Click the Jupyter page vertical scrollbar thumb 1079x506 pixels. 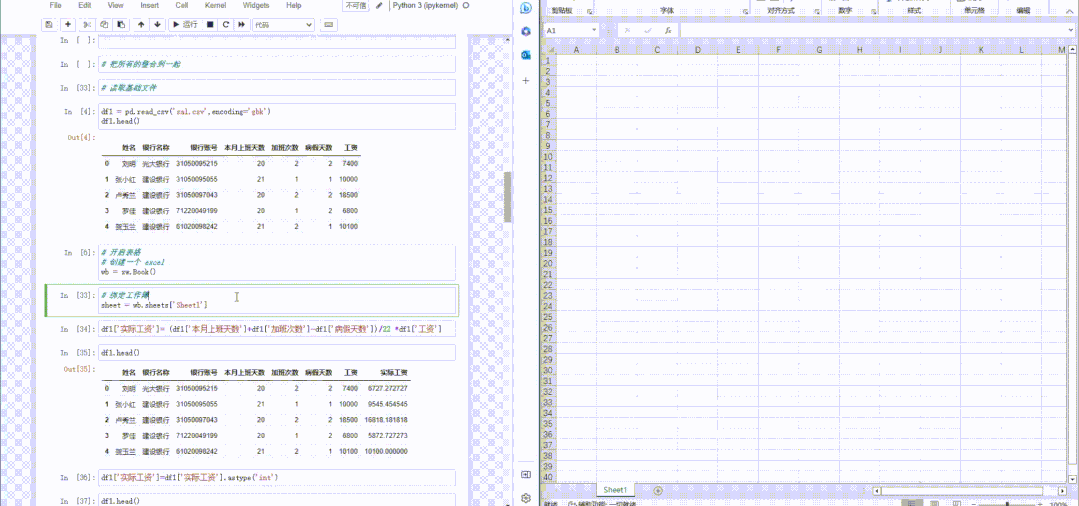tap(508, 197)
